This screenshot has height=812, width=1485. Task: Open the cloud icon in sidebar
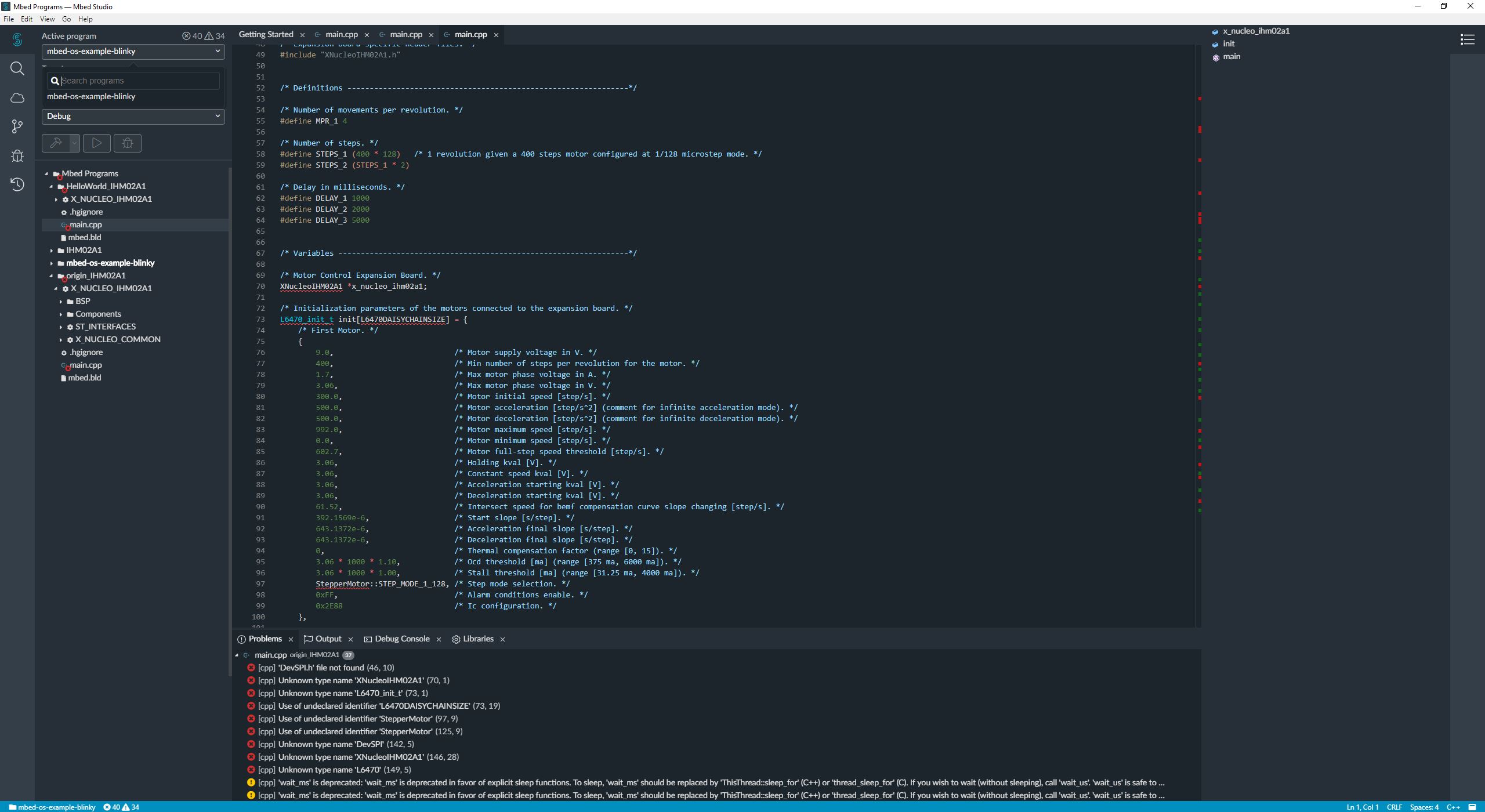coord(17,98)
